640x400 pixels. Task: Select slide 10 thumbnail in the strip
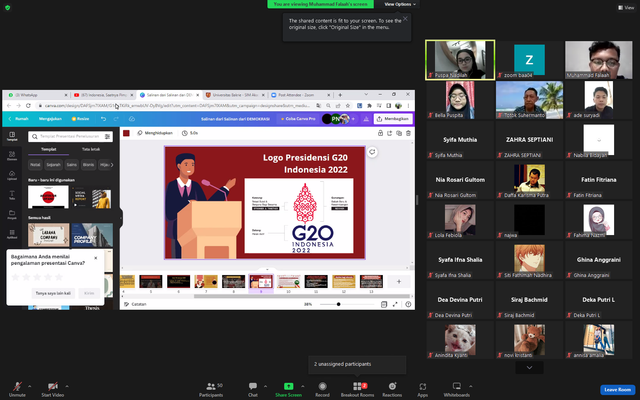pyautogui.click(x=288, y=282)
